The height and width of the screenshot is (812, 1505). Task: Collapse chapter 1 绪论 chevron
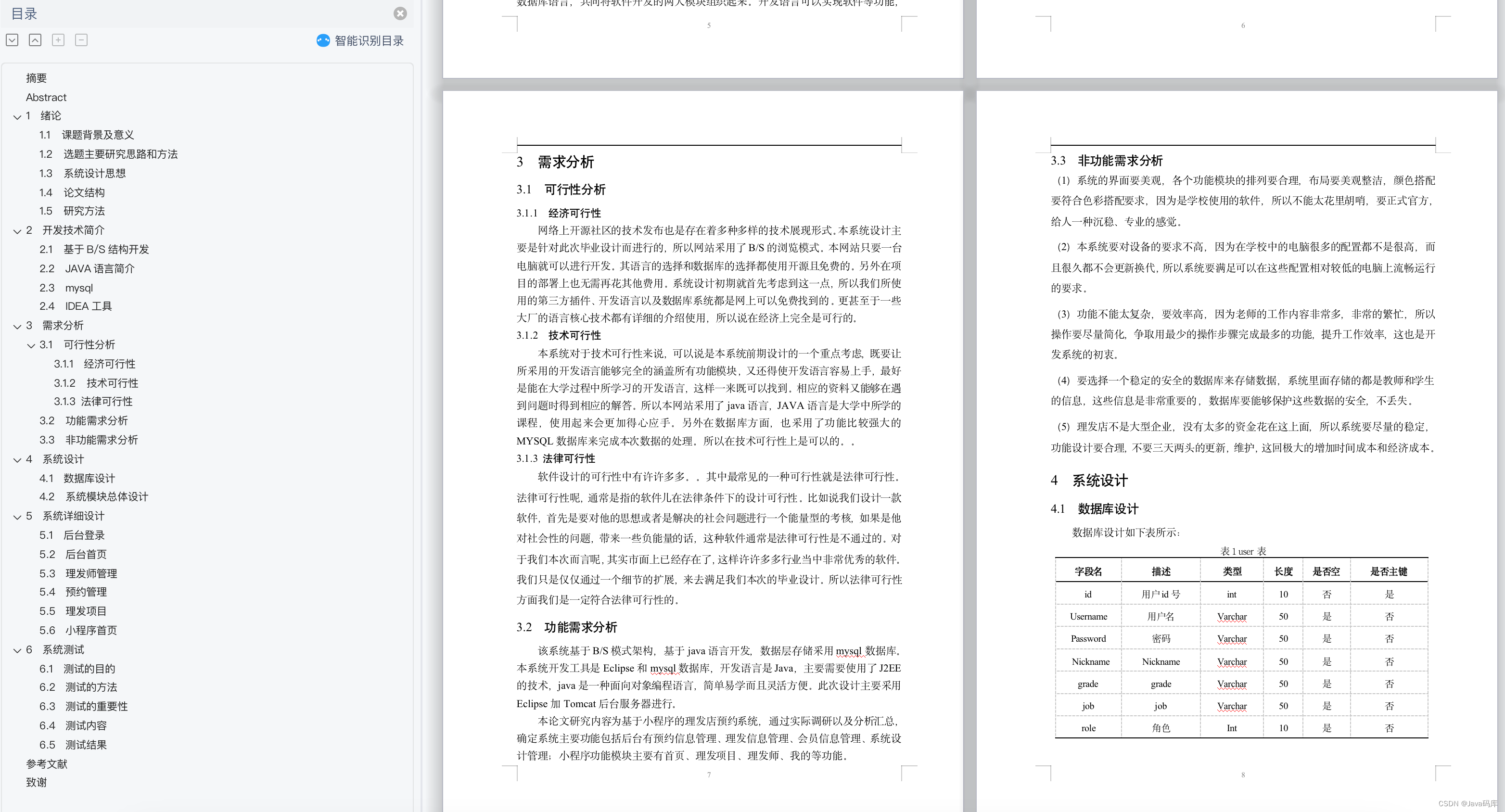(17, 117)
